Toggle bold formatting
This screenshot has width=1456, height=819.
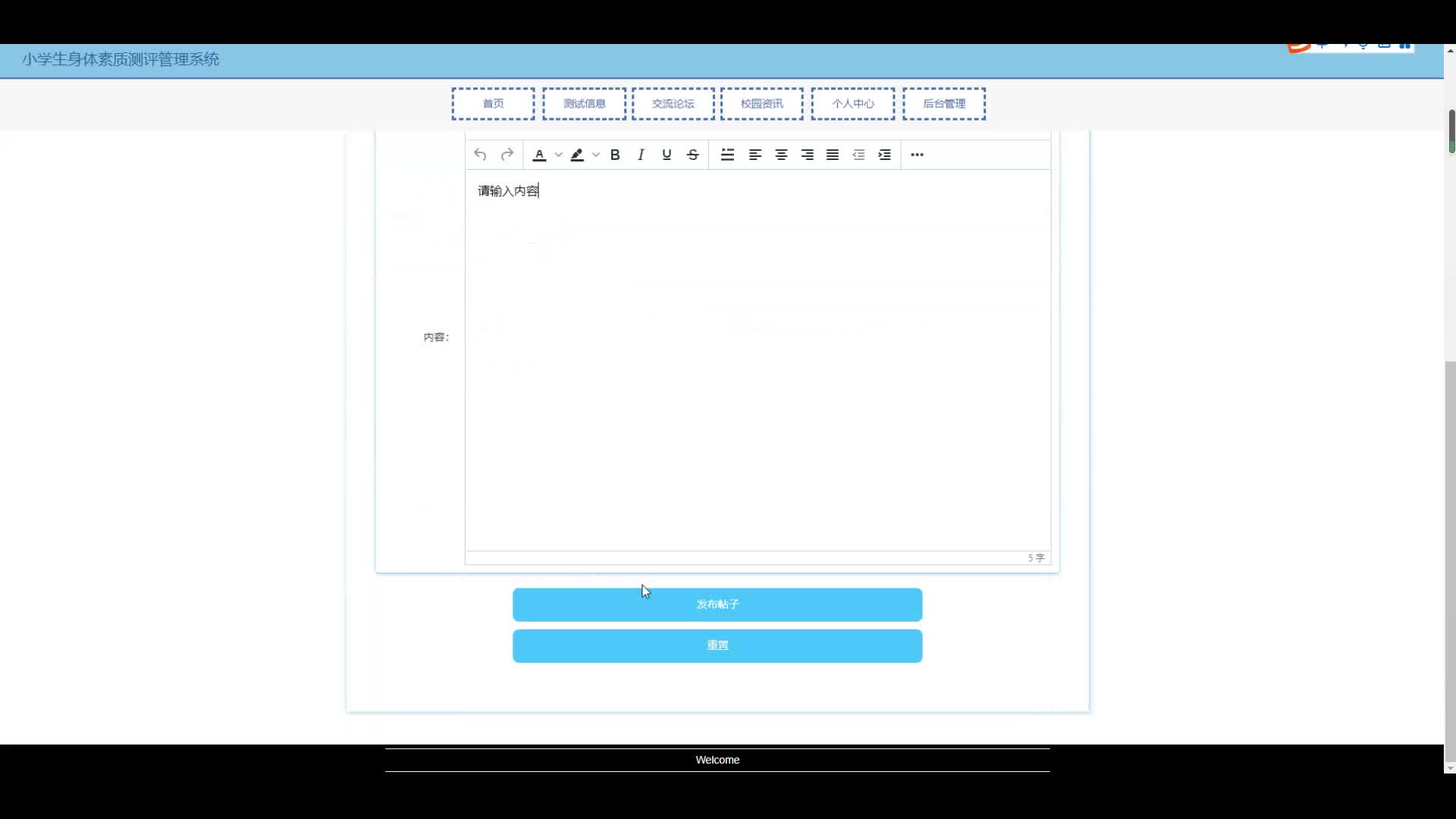(615, 155)
